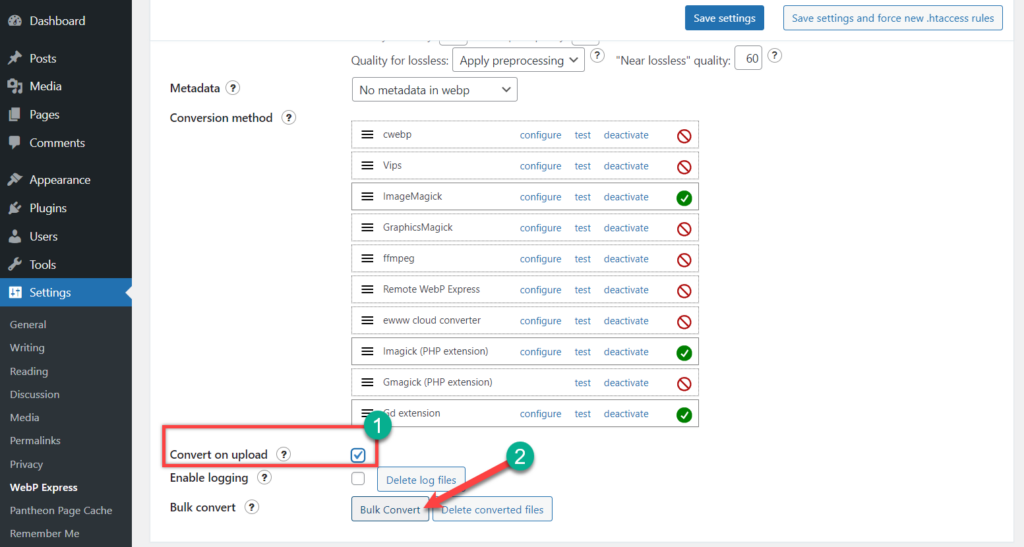Click configure link for Gd extension
Viewport: 1024px width, 547px height.
[540, 414]
